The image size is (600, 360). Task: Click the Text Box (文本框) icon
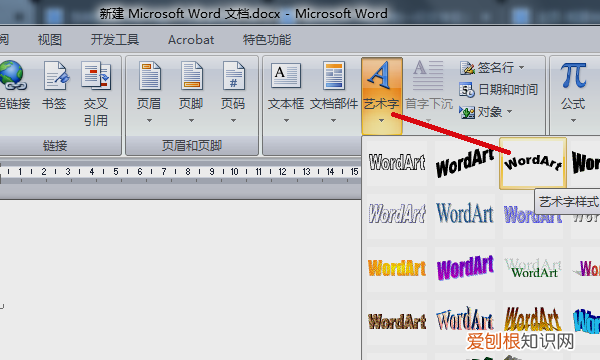[286, 76]
